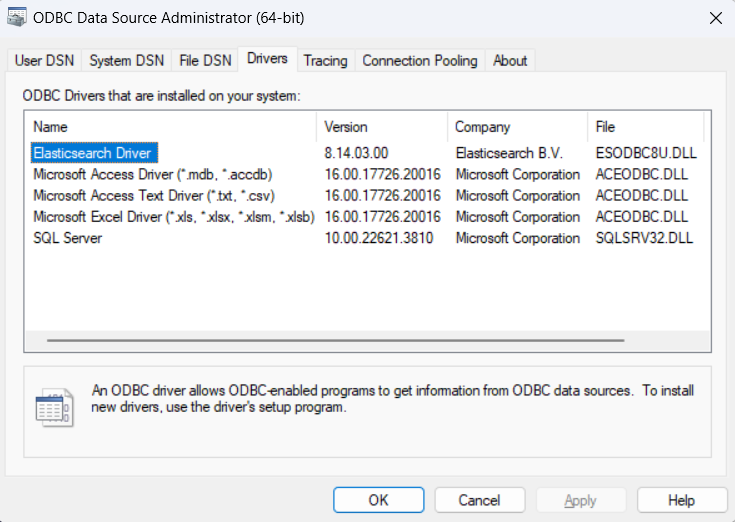Click the SQLSRV32.DLL file cell
Viewport: 735px width, 522px height.
click(644, 238)
